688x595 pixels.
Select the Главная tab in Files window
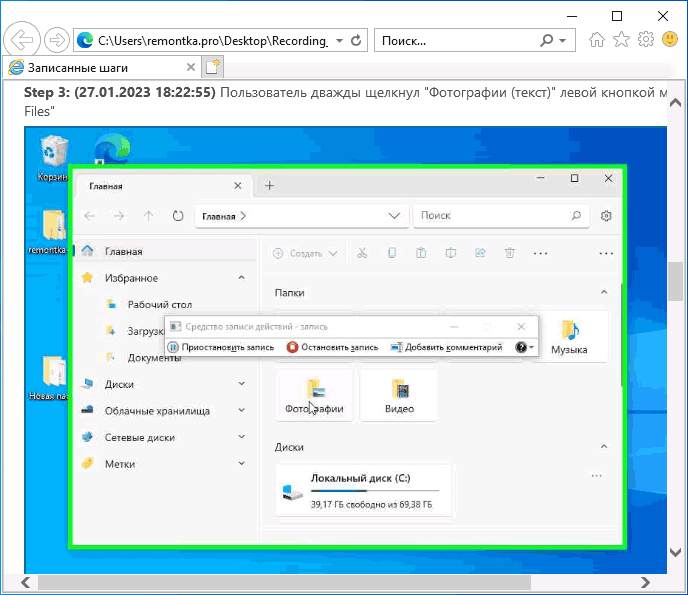[165, 186]
